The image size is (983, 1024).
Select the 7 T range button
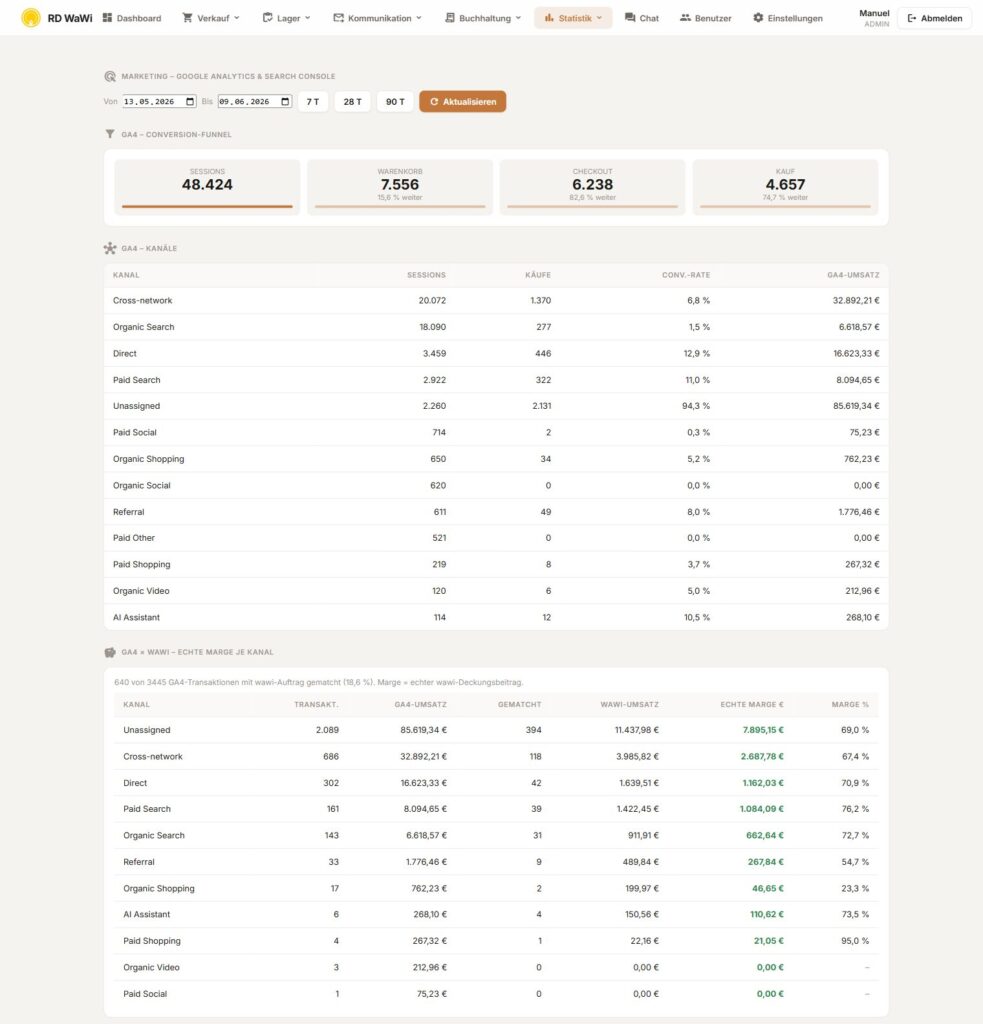313,101
